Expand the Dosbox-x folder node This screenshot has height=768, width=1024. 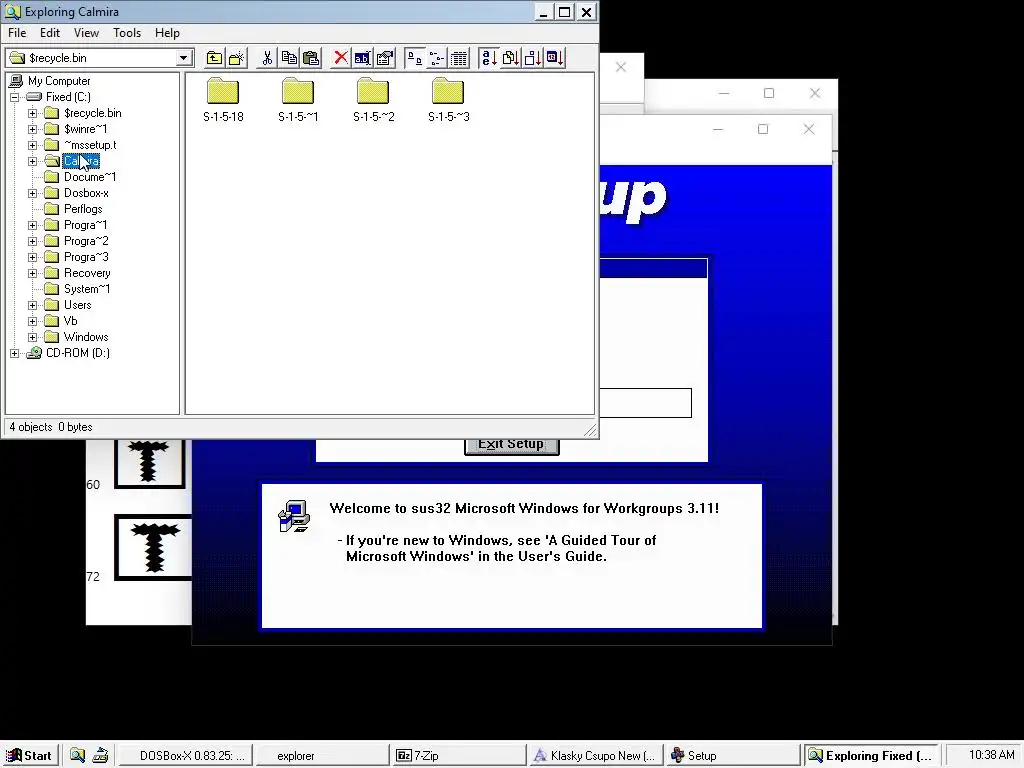(33, 193)
